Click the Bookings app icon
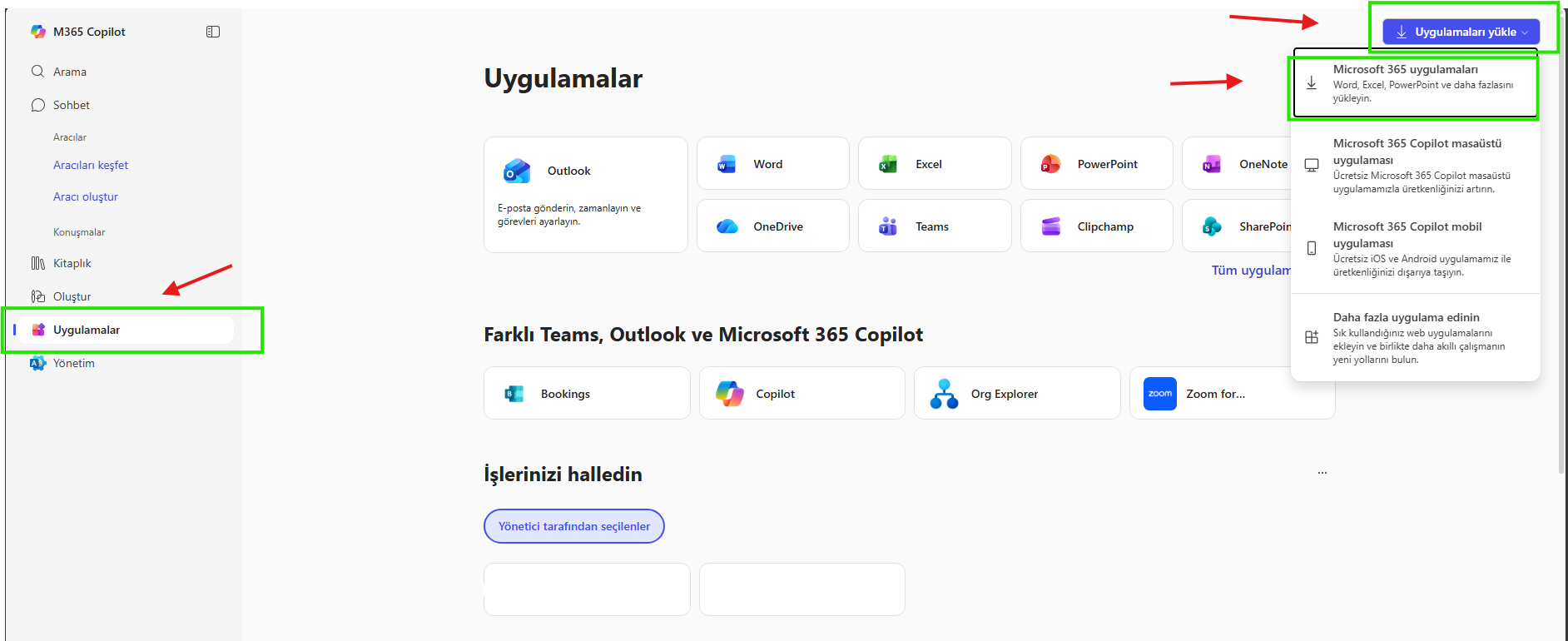This screenshot has width=1568, height=641. (x=514, y=394)
